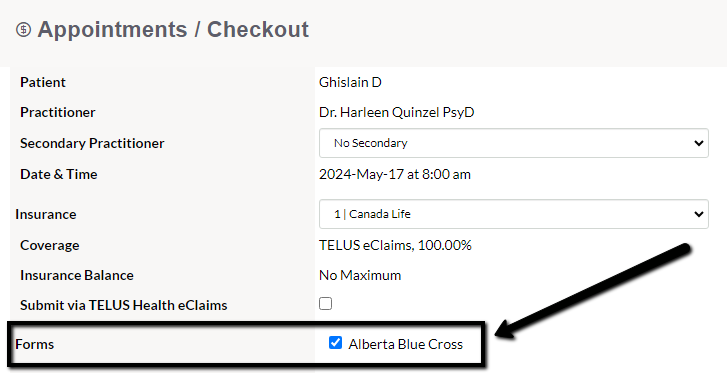
Task: Click the Secondary Practitioner dropdown arrow
Action: point(698,143)
